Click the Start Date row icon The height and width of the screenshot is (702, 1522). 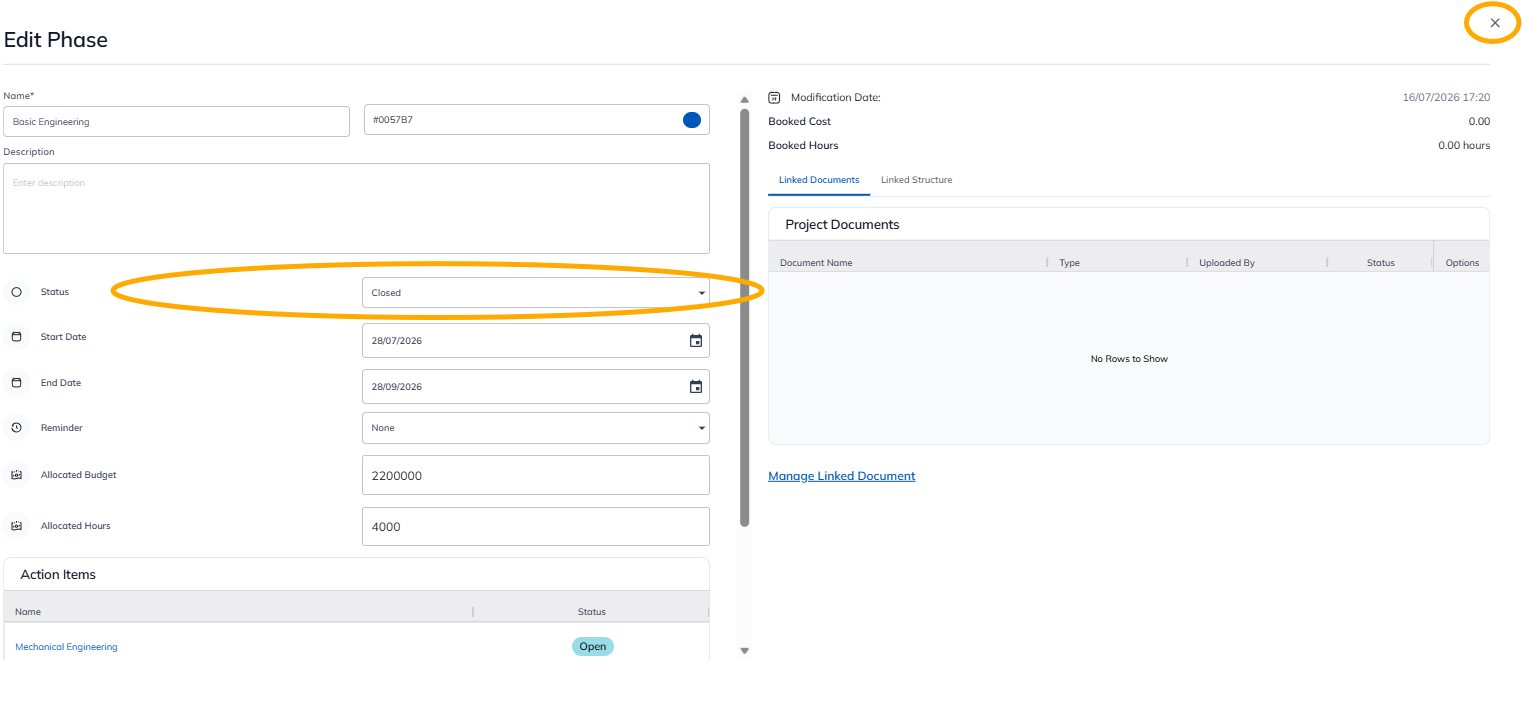[x=16, y=337]
